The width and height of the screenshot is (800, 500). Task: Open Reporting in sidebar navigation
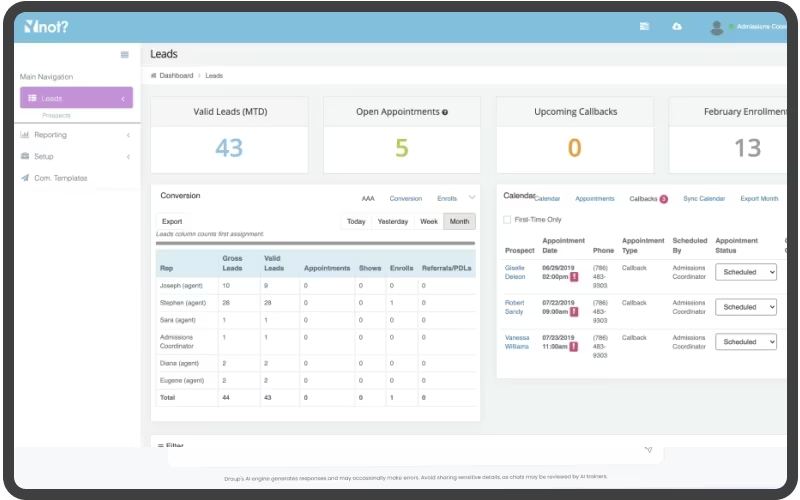pyautogui.click(x=51, y=135)
